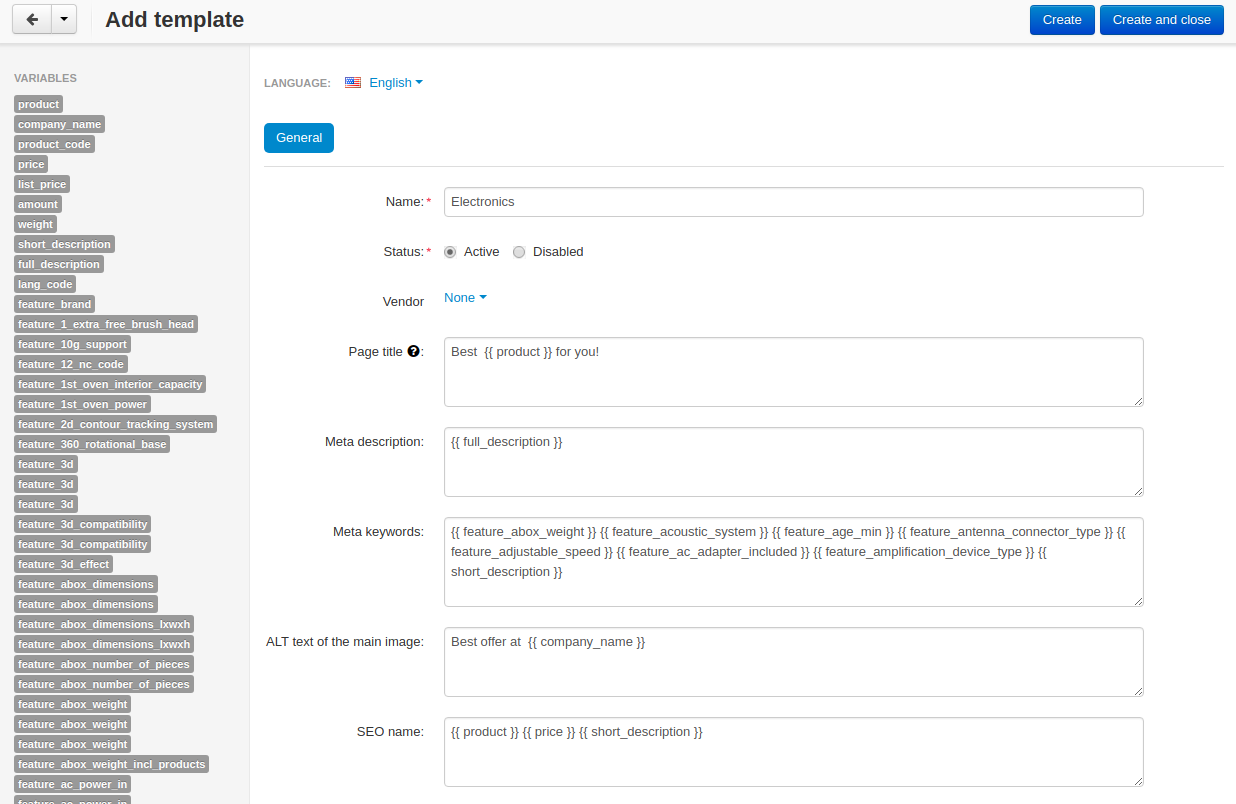Insert the feature_3d_effect variable tag
1236x804 pixels.
coord(63,564)
